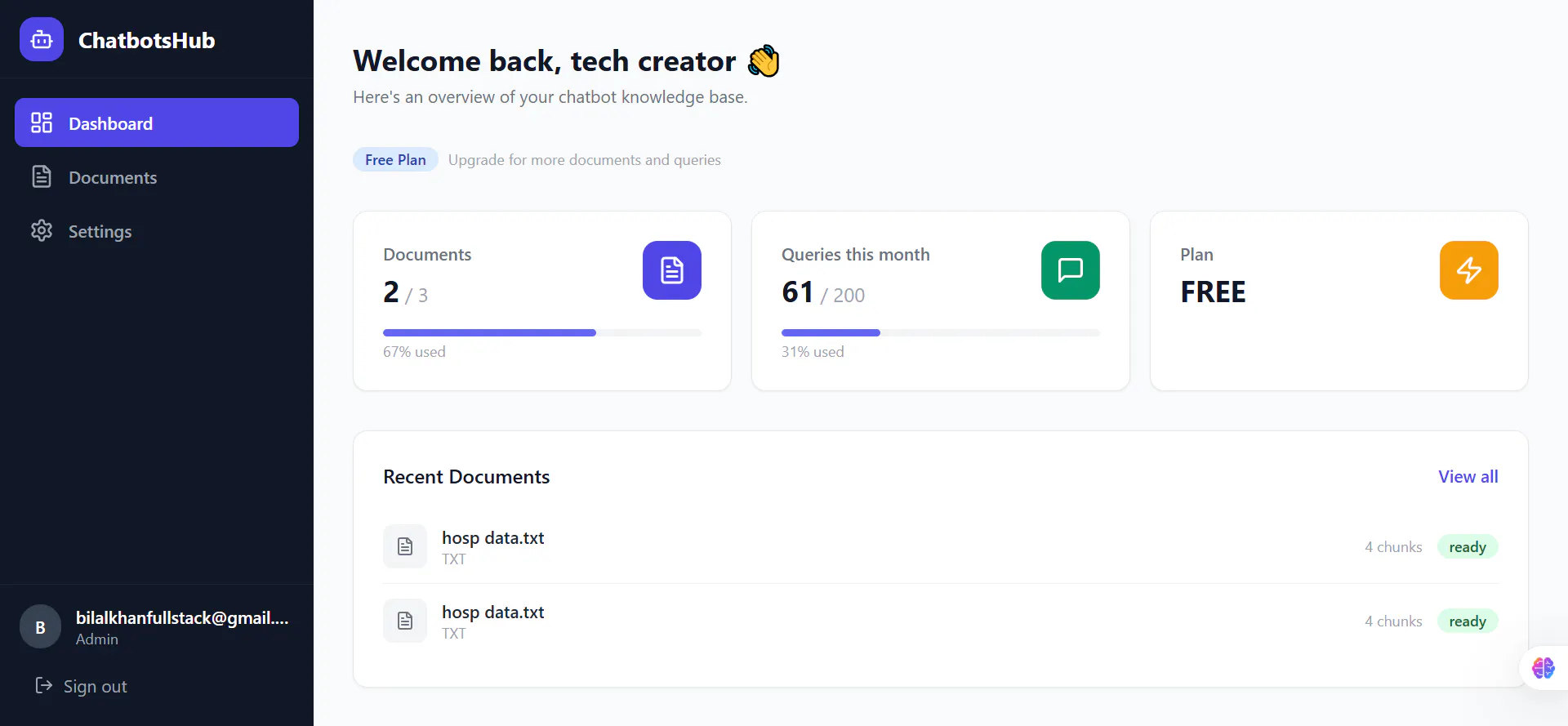Click the bilalkhanfullstack@gmail account email

182,617
